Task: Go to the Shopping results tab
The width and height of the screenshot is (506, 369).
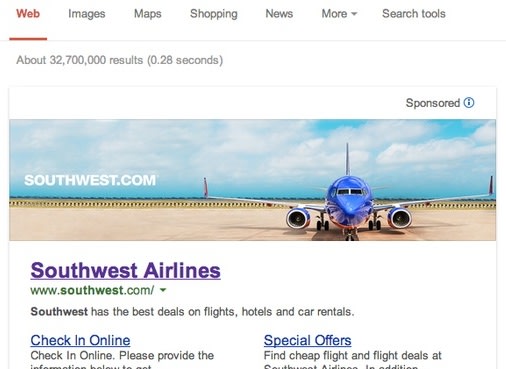Action: [x=214, y=14]
